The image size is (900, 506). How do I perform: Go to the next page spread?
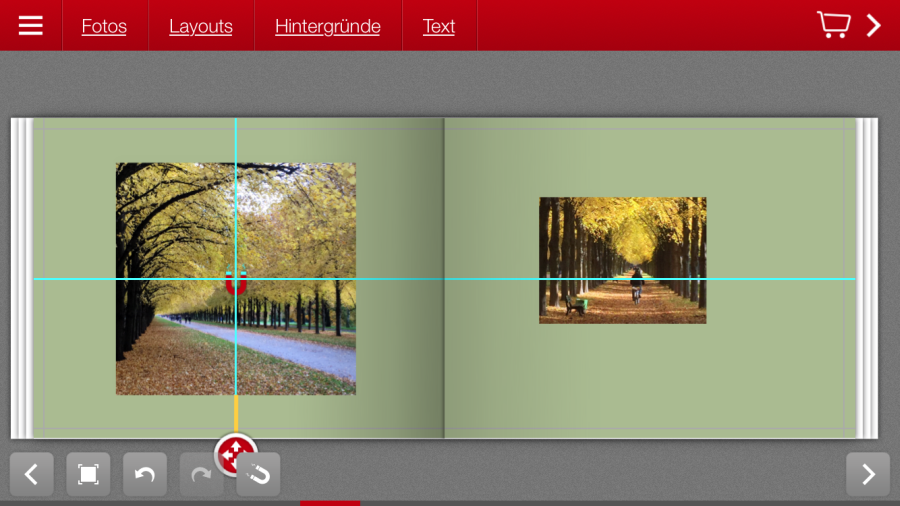click(x=868, y=474)
